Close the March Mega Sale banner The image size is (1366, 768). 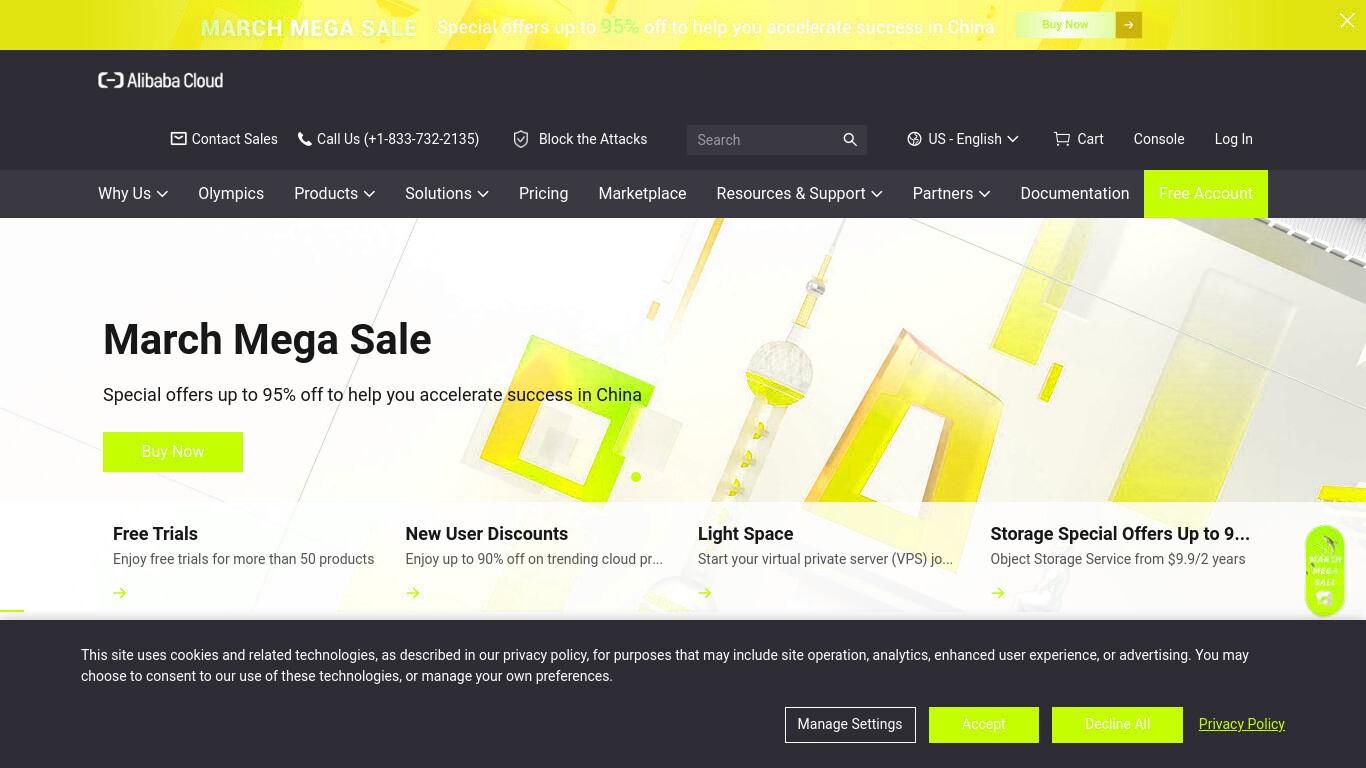[1346, 20]
